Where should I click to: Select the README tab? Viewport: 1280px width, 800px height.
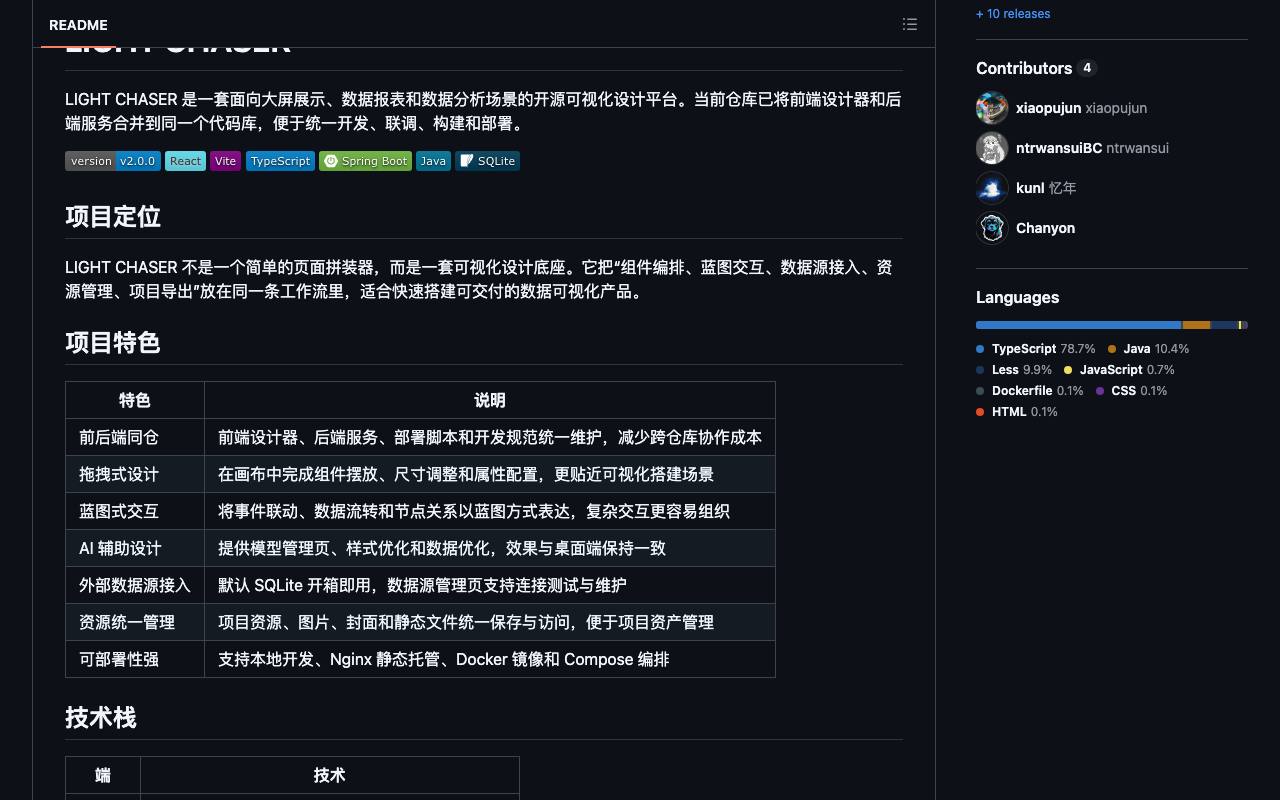pos(78,25)
